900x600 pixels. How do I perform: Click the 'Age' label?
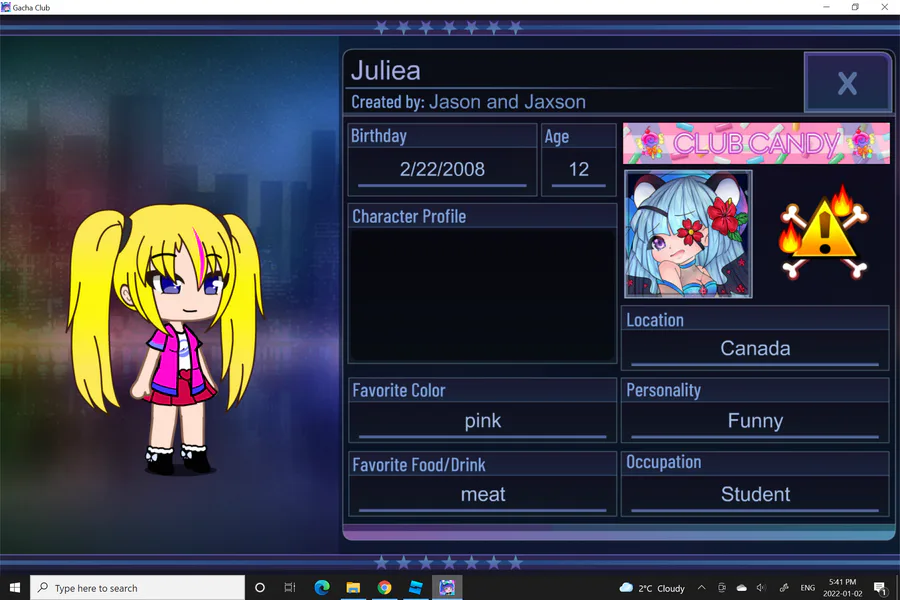tap(557, 137)
